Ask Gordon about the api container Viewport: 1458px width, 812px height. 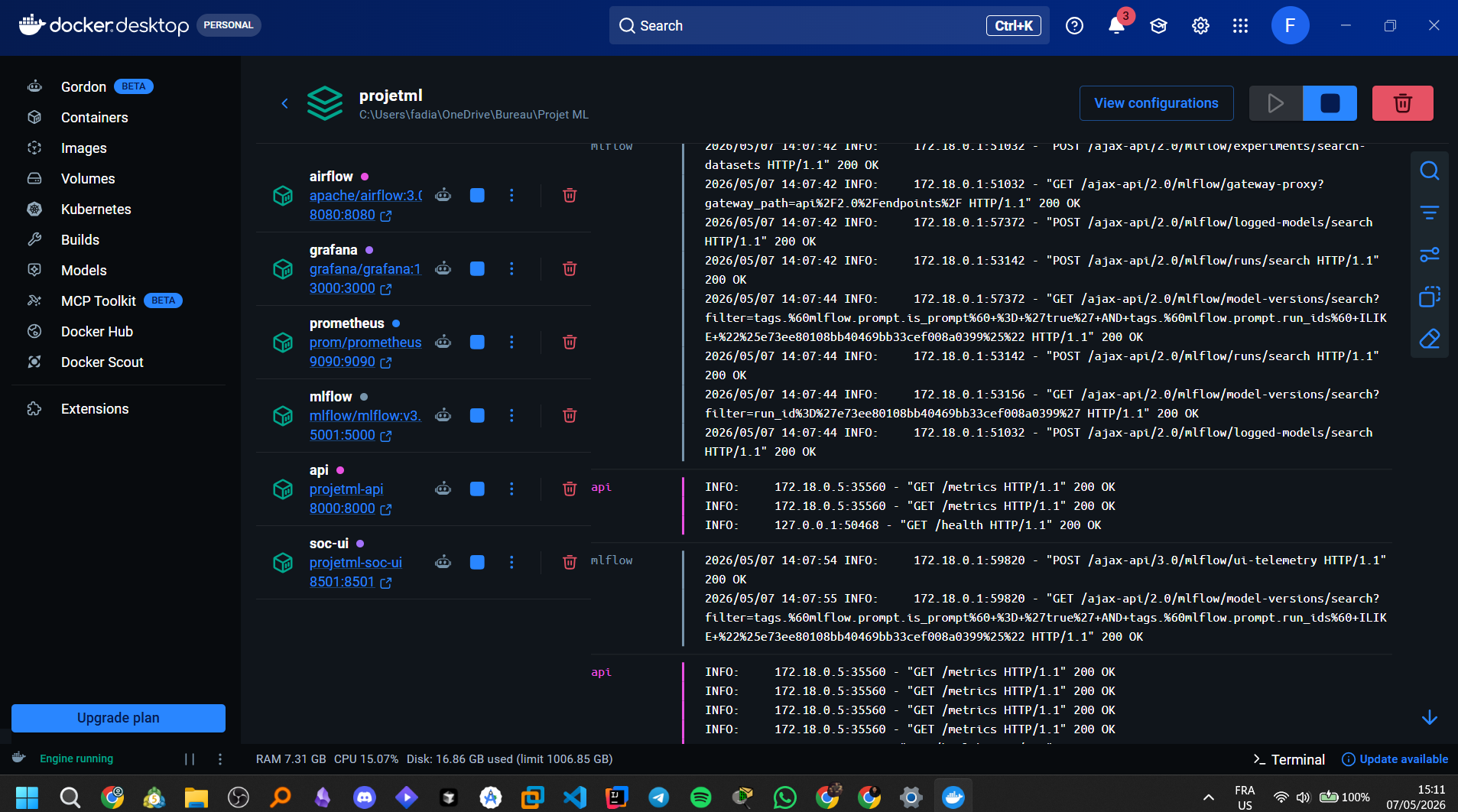click(x=443, y=489)
